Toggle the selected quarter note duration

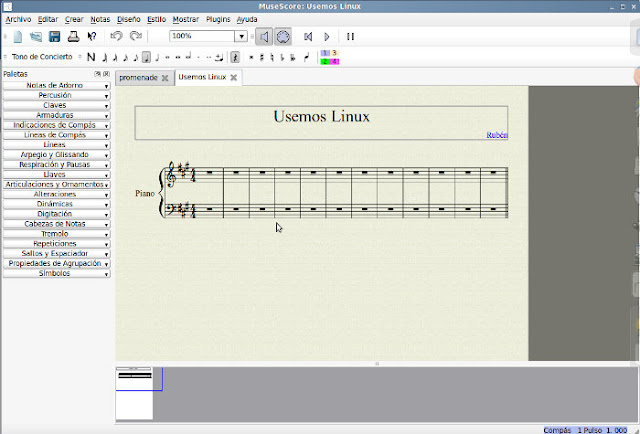click(x=146, y=58)
